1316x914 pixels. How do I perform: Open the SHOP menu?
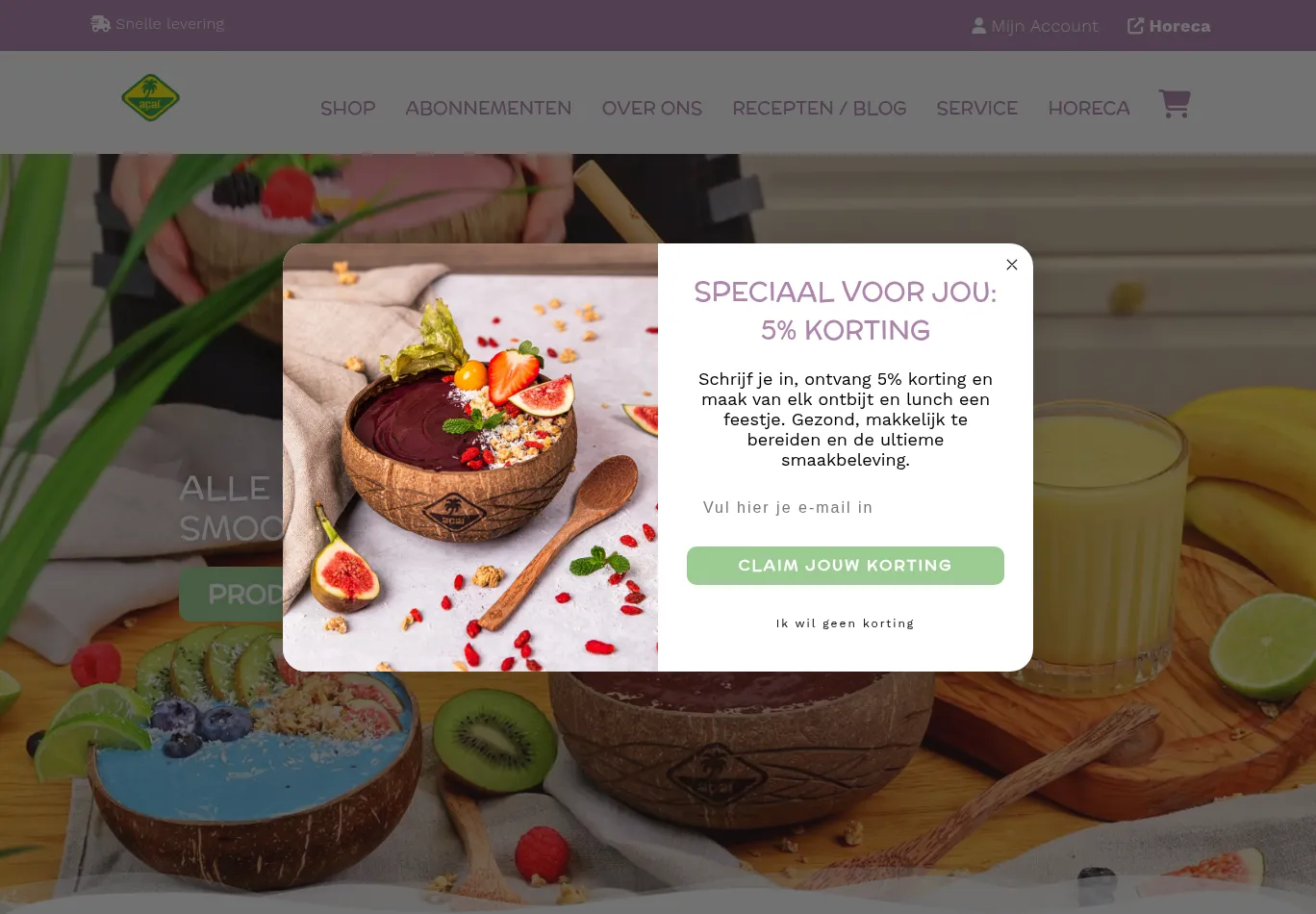[x=347, y=109]
